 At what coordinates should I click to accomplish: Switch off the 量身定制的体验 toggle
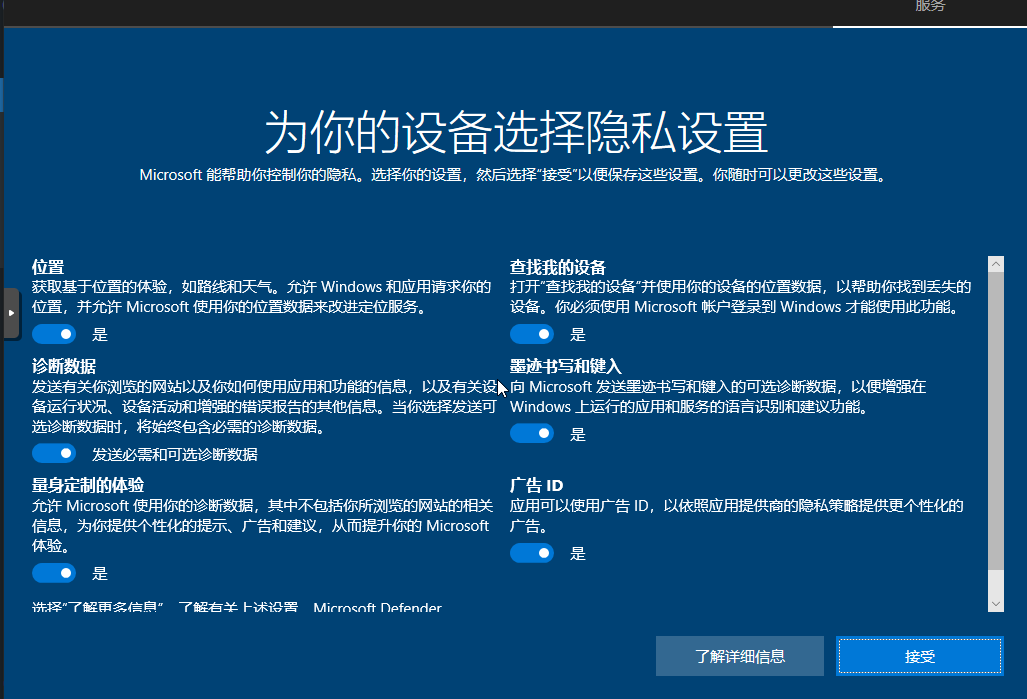click(x=54, y=573)
